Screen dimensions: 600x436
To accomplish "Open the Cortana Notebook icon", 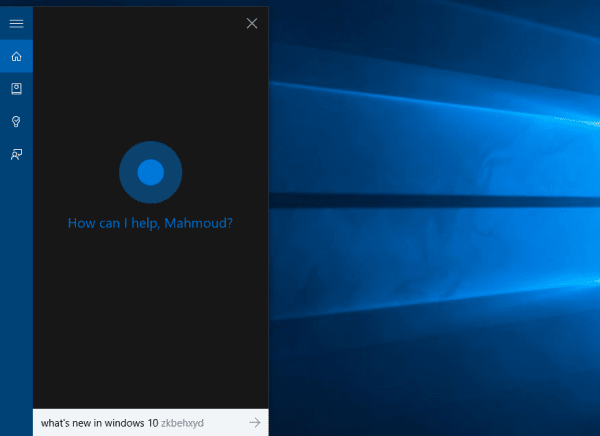I will [16, 89].
